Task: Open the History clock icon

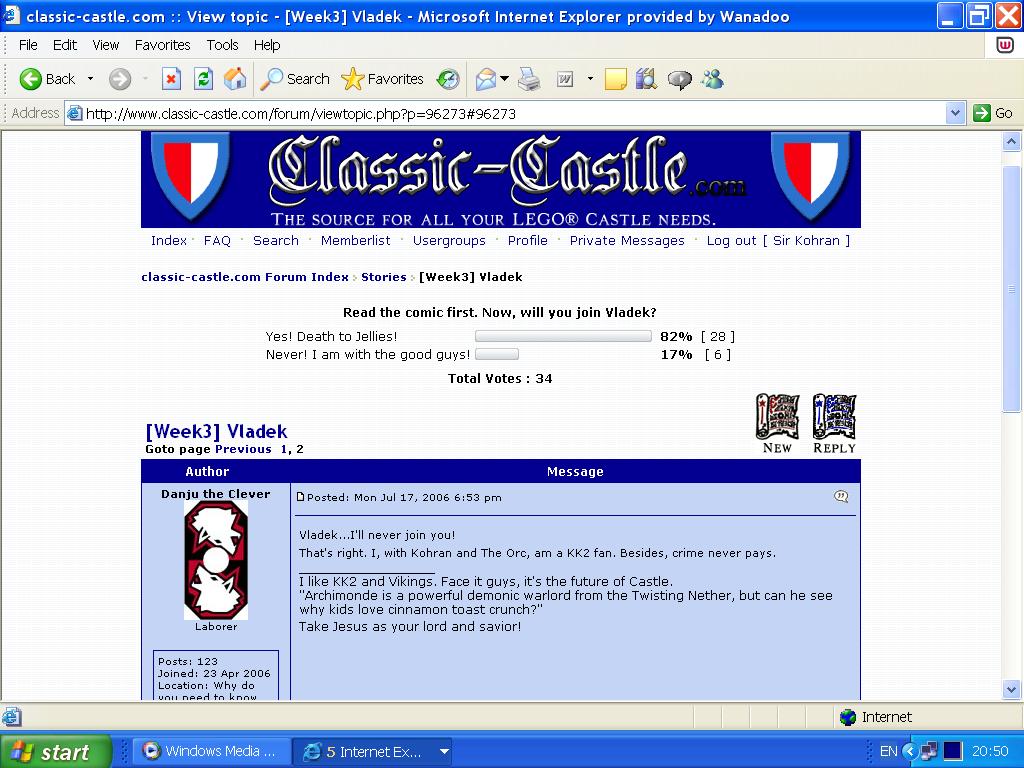Action: pos(448,80)
